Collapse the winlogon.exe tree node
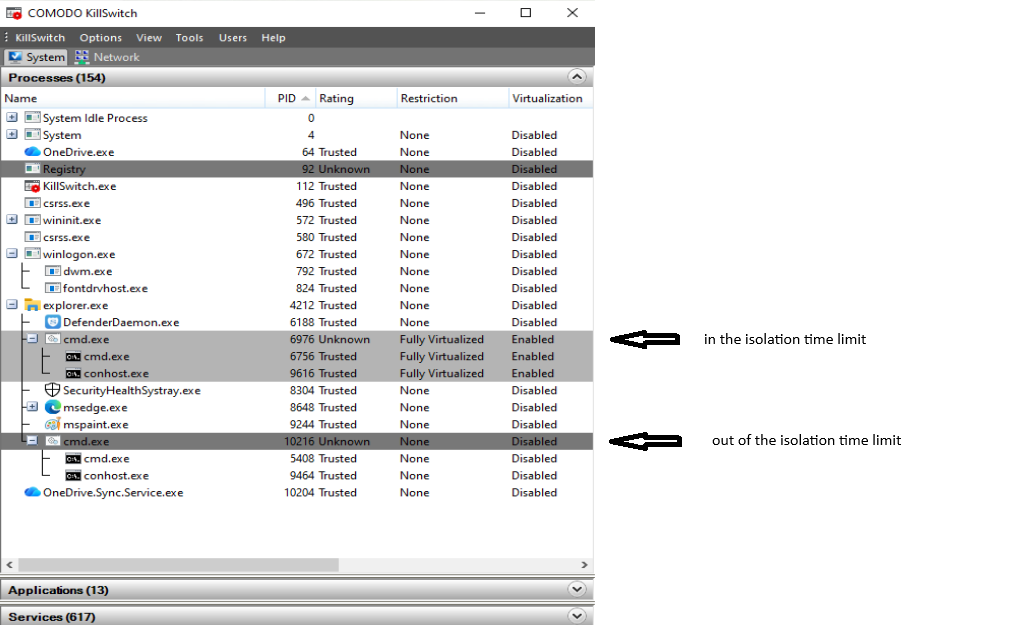Screen dimensions: 1020x625 coord(12,254)
